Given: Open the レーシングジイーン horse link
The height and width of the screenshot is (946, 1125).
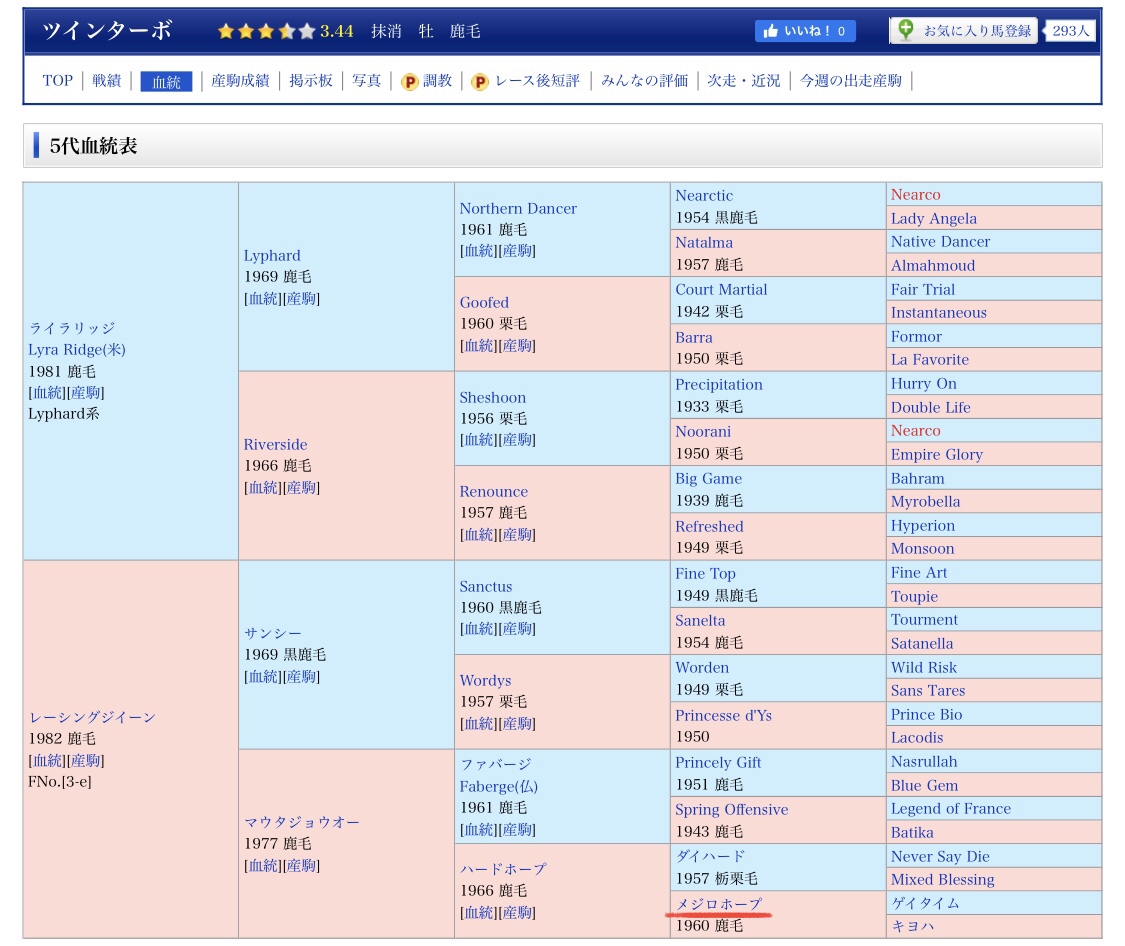Looking at the screenshot, I should click(x=92, y=717).
